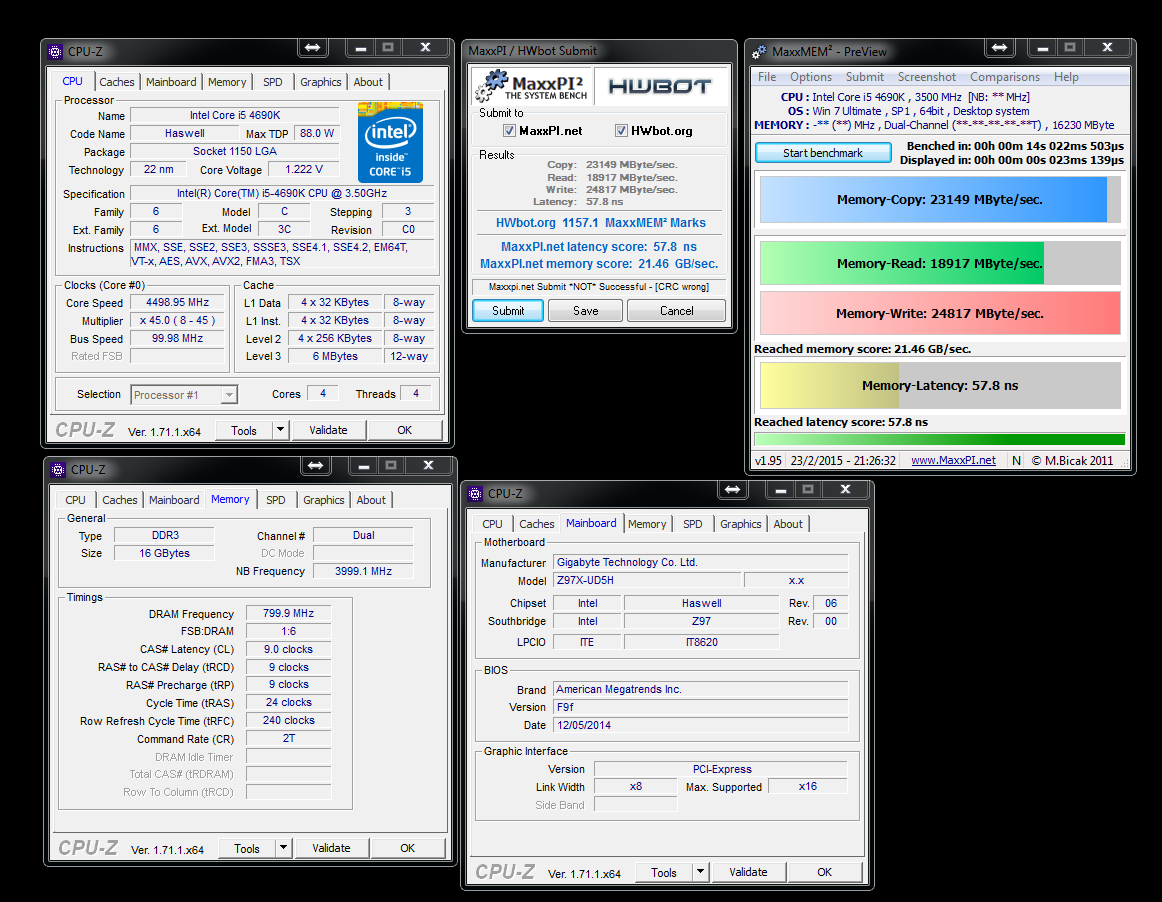Click NB Frequency 3999.1 MHz value
This screenshot has height=902, width=1162.
(x=363, y=571)
